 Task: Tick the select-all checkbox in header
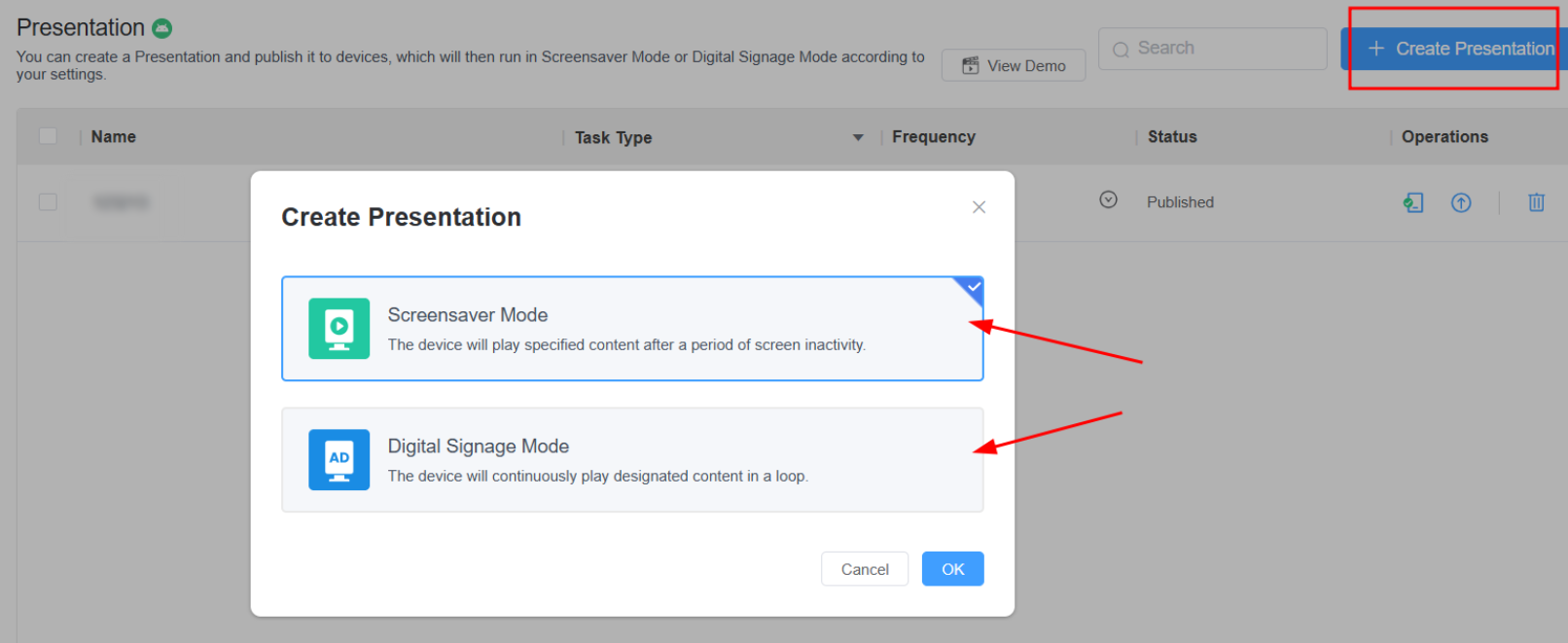(x=48, y=136)
